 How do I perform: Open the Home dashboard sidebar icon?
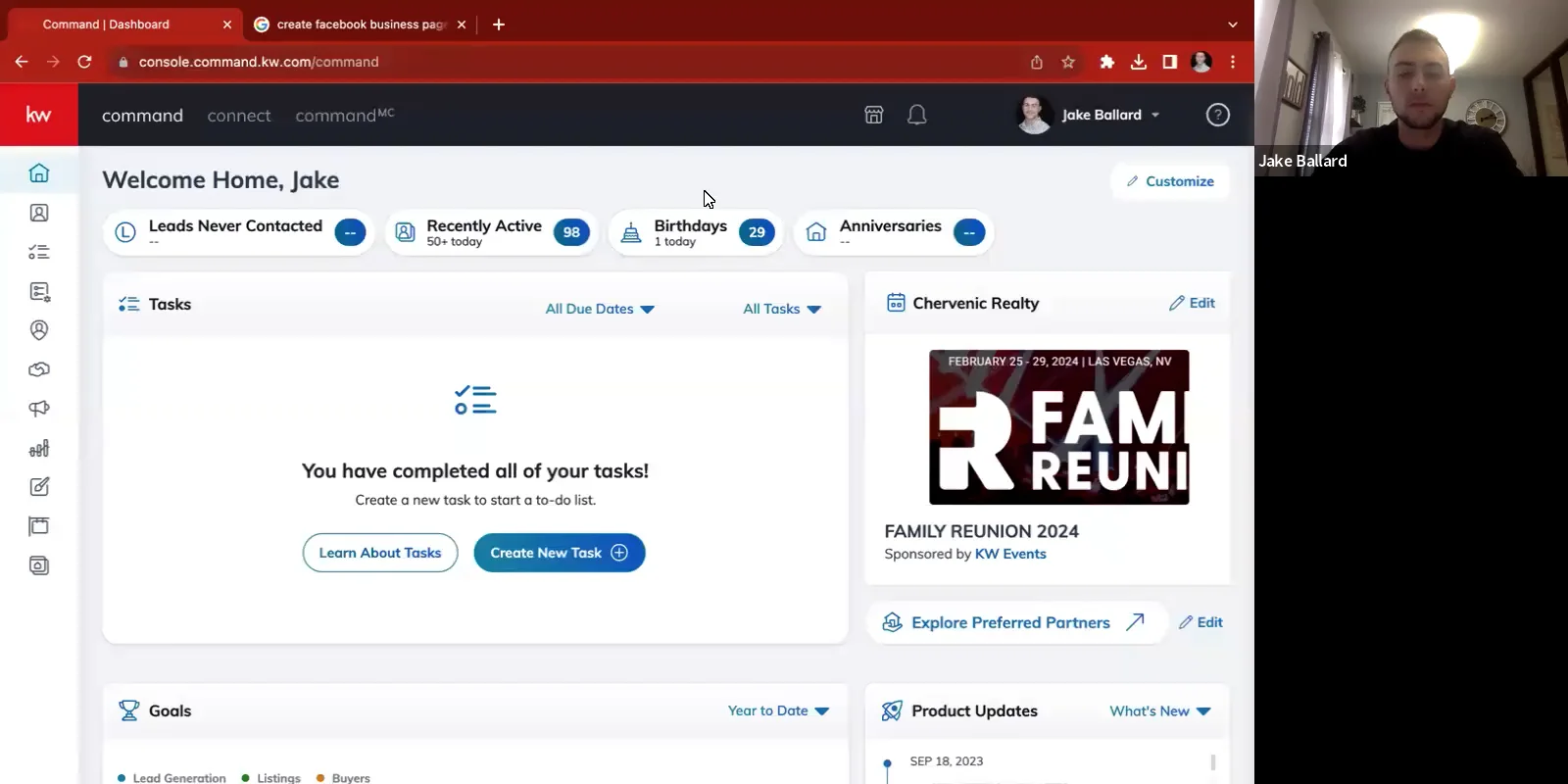[x=39, y=173]
